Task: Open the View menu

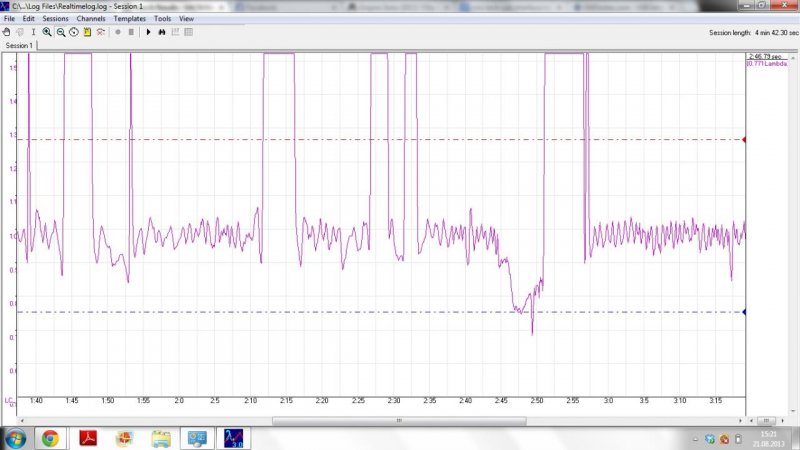Action: click(x=186, y=19)
